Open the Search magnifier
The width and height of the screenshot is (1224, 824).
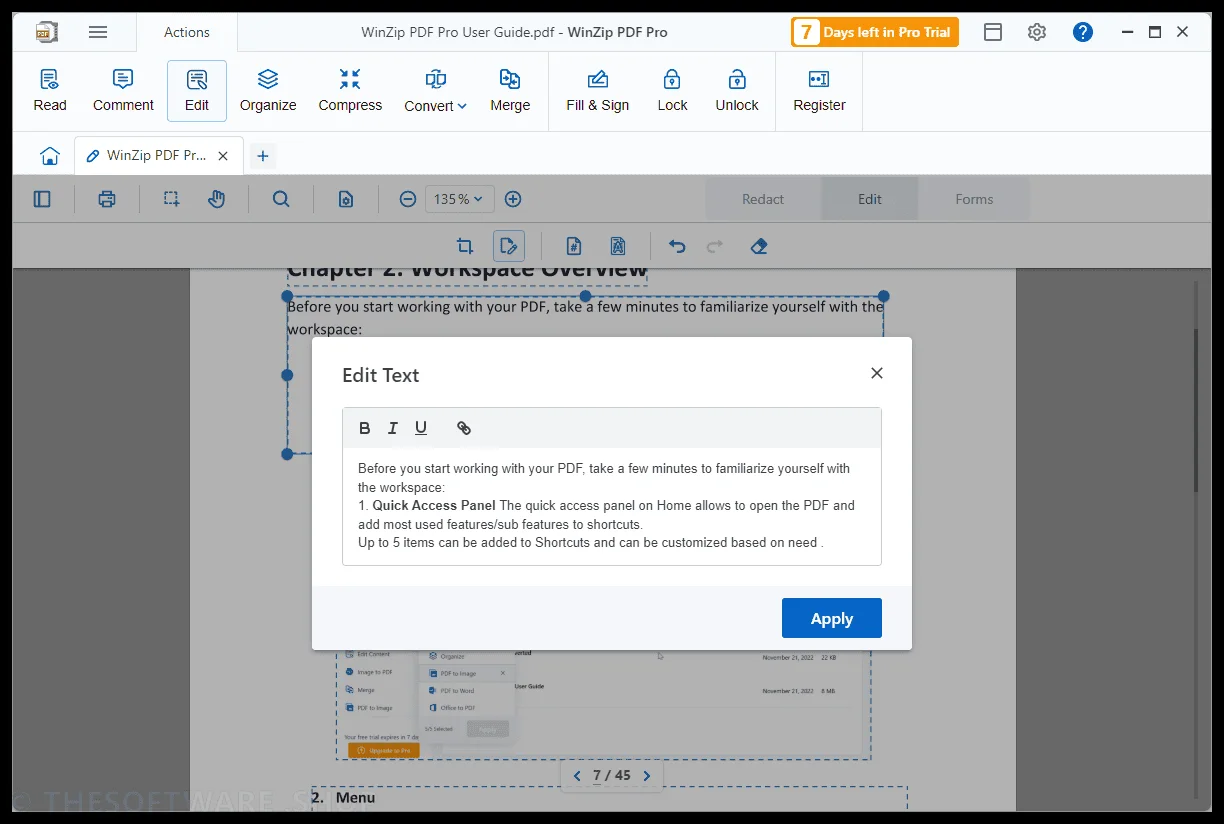(281, 199)
